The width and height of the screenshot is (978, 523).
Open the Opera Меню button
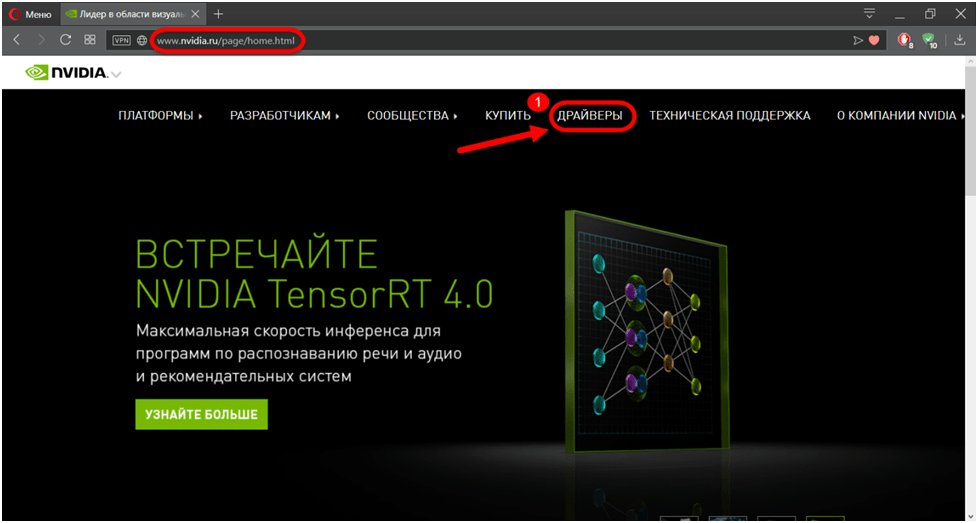tap(31, 14)
